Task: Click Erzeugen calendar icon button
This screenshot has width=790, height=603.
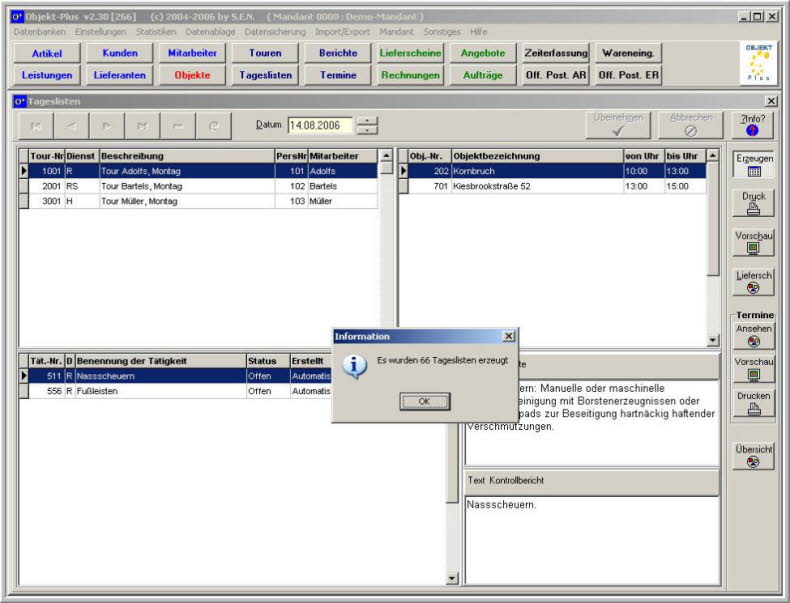Action: [754, 165]
